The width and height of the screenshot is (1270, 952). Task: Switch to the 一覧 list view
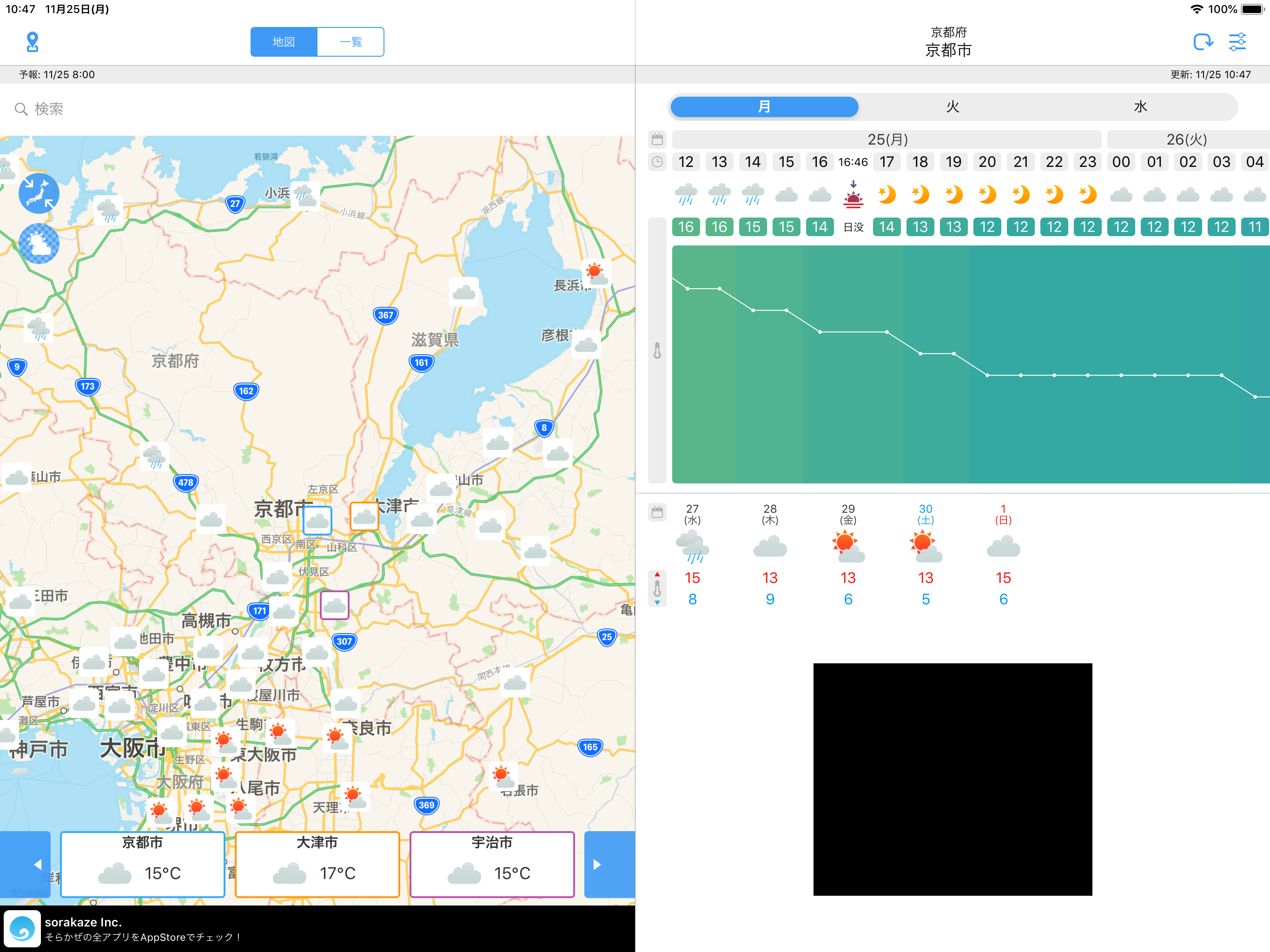tap(350, 42)
